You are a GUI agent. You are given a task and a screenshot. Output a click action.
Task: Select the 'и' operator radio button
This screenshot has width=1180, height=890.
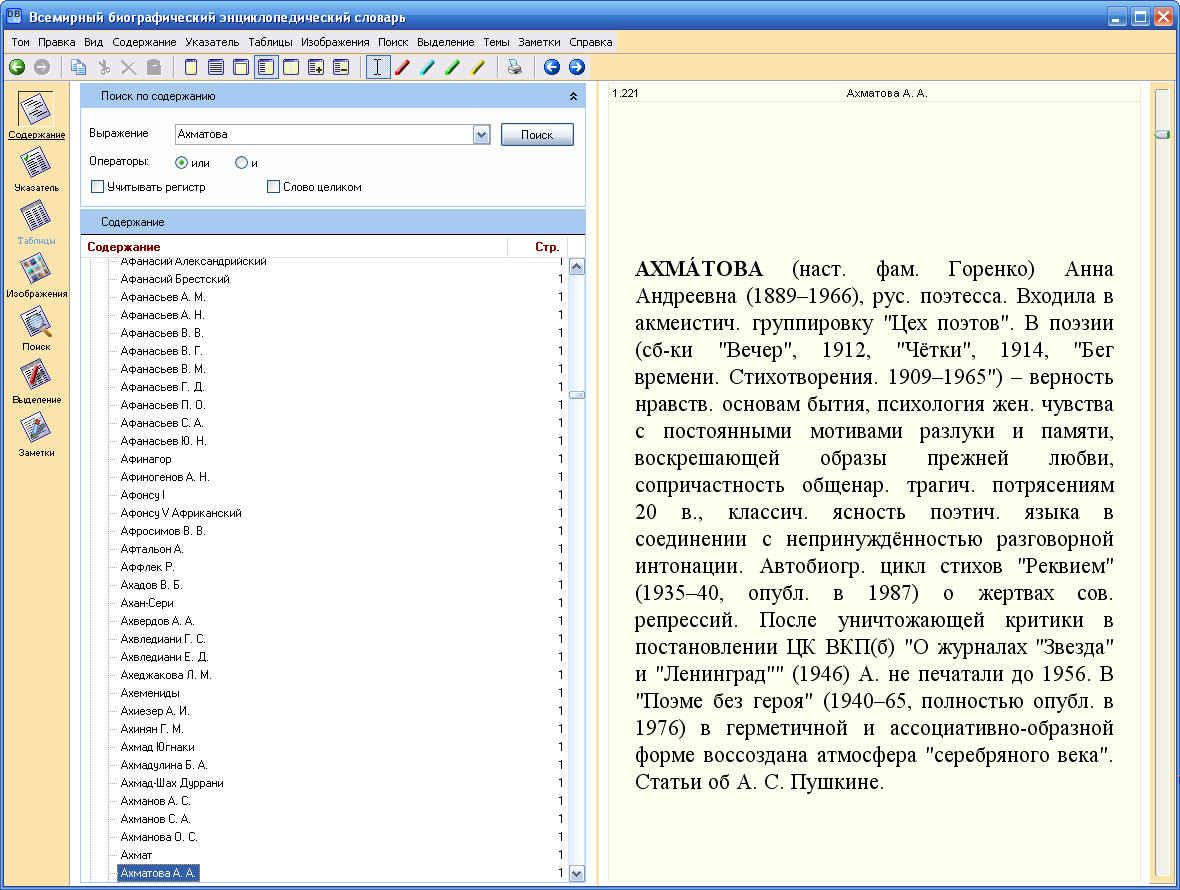[x=241, y=162]
